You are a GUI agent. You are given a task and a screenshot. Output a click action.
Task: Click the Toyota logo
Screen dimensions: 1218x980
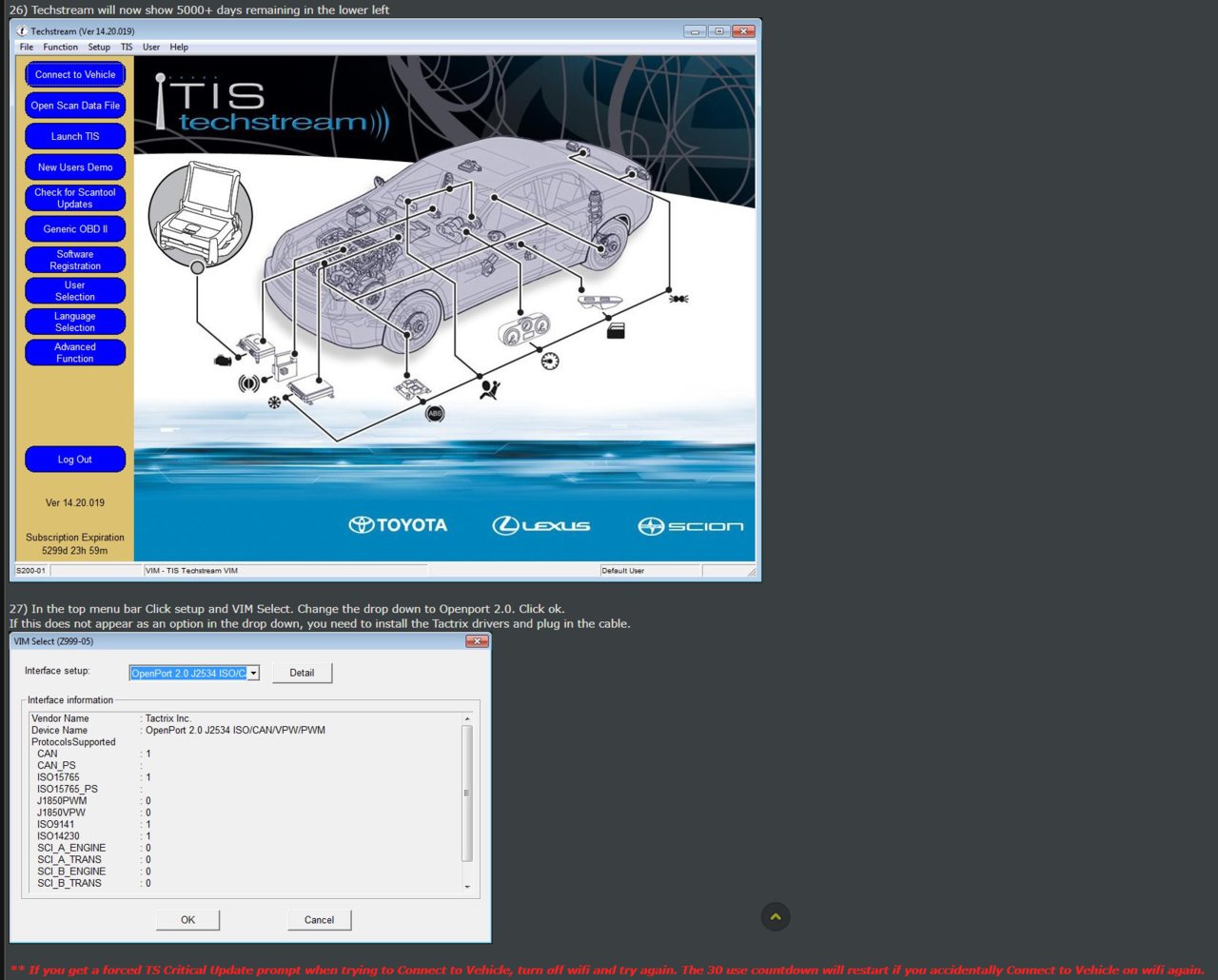pos(398,525)
